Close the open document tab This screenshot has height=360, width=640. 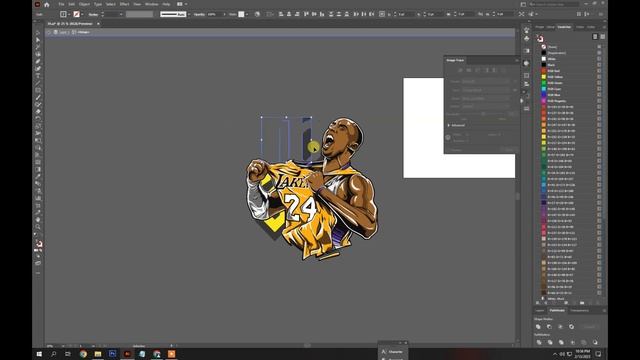coord(98,24)
